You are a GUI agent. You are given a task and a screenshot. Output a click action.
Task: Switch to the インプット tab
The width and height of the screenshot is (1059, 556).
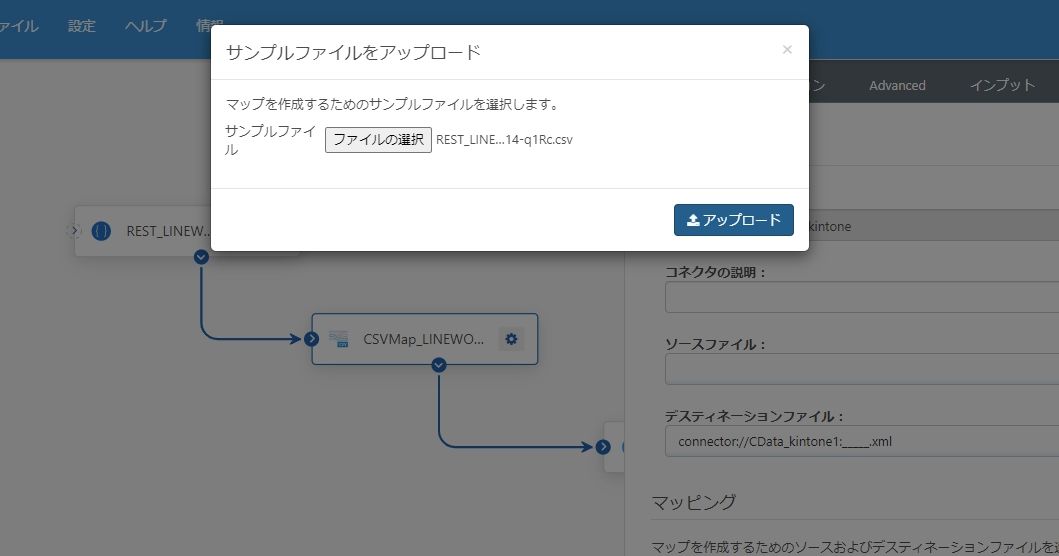click(1002, 85)
